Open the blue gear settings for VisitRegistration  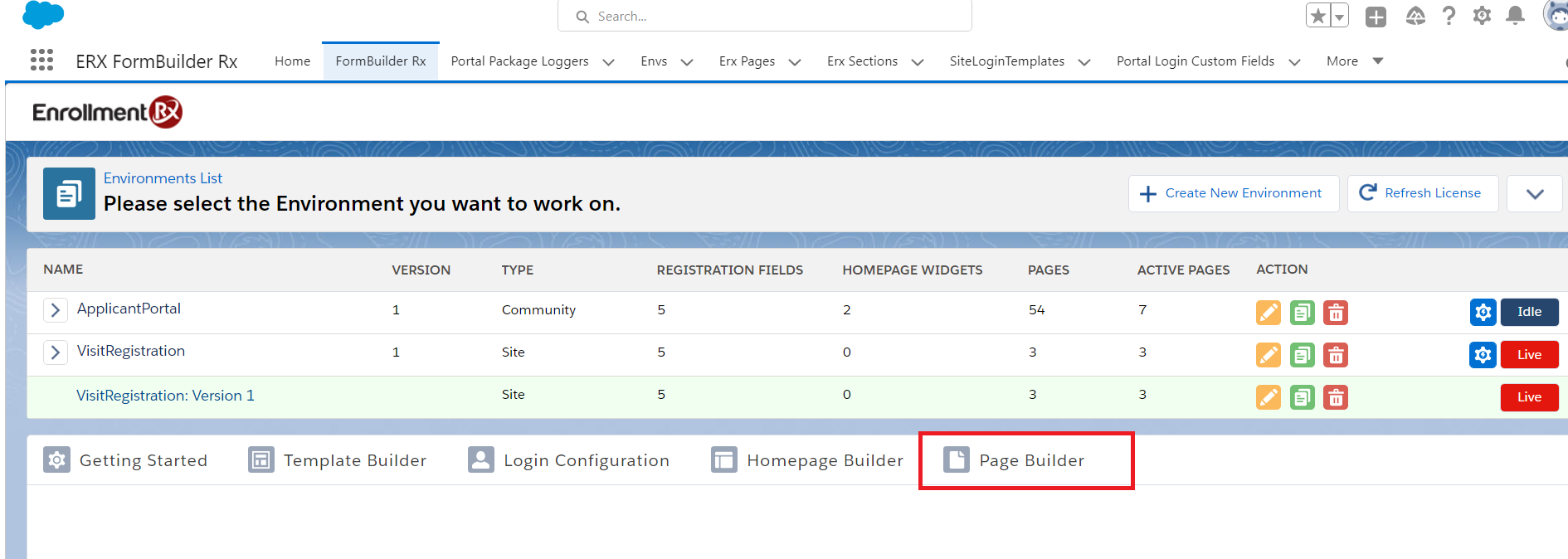(1483, 355)
